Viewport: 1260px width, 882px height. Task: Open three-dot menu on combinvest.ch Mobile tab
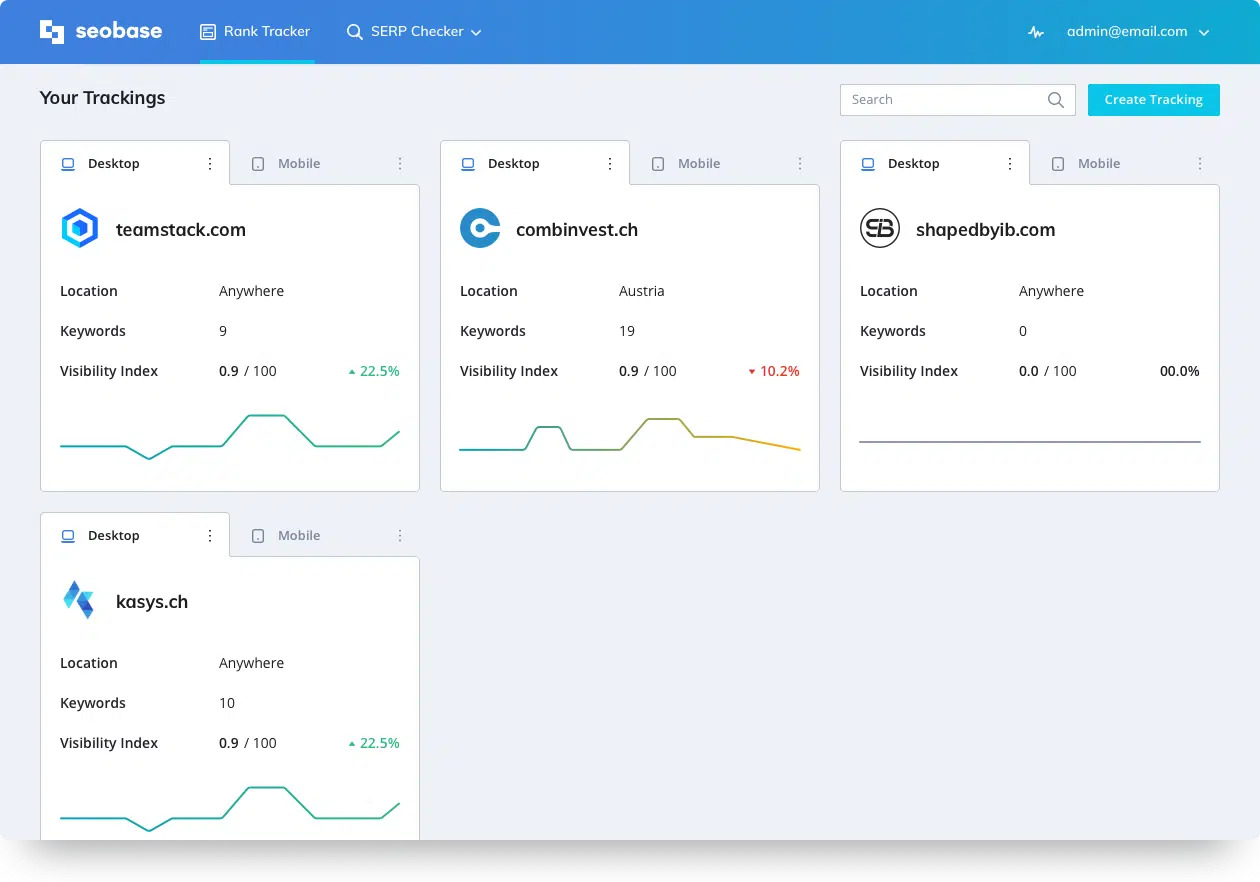800,164
